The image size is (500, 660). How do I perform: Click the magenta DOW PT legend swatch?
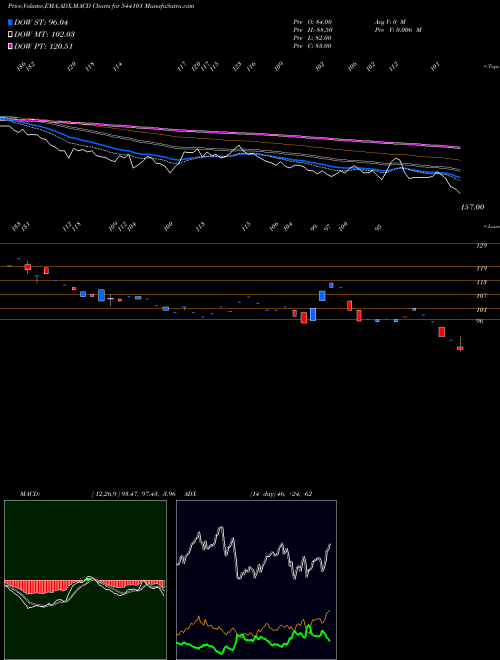pos(10,46)
